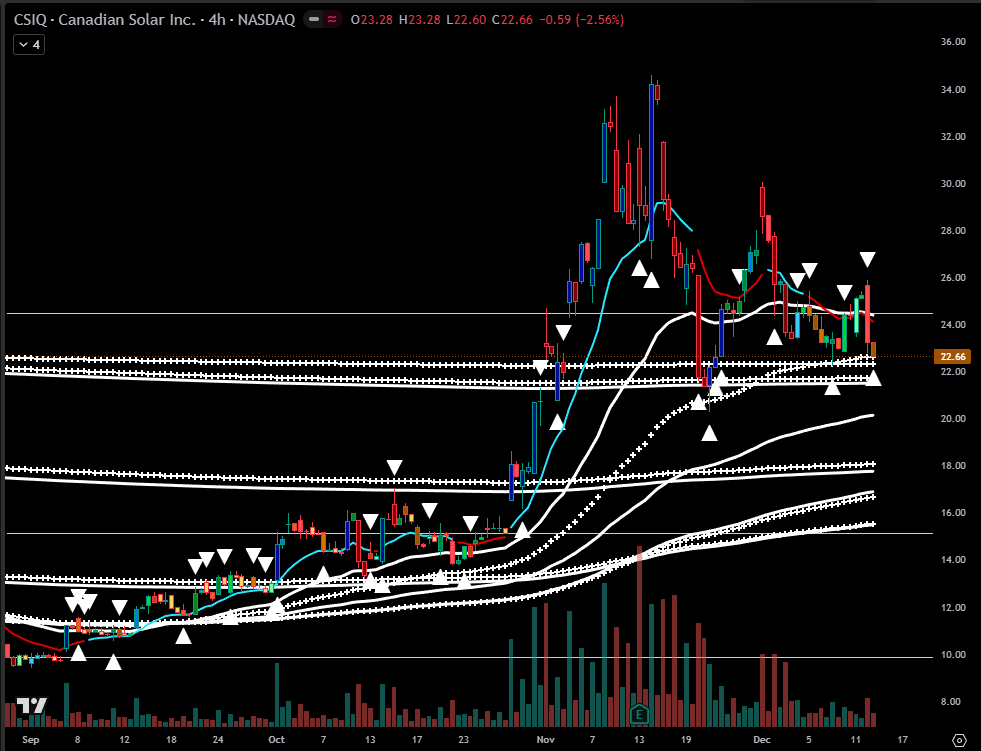Viewport: 981px width, 751px height.
Task: Click the 28.00 price axis label
Action: point(953,230)
